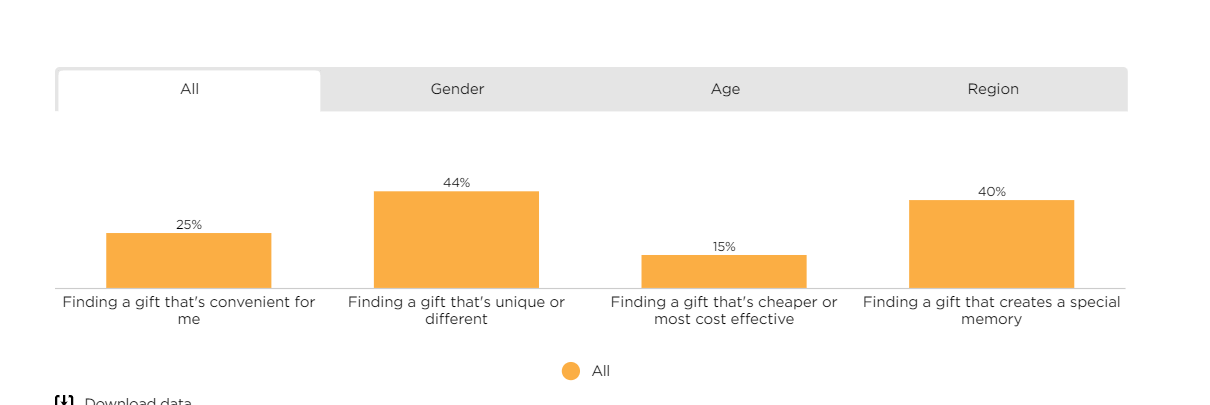Click the "convenient for me" axis label
The height and width of the screenshot is (405, 1210).
pyautogui.click(x=189, y=310)
